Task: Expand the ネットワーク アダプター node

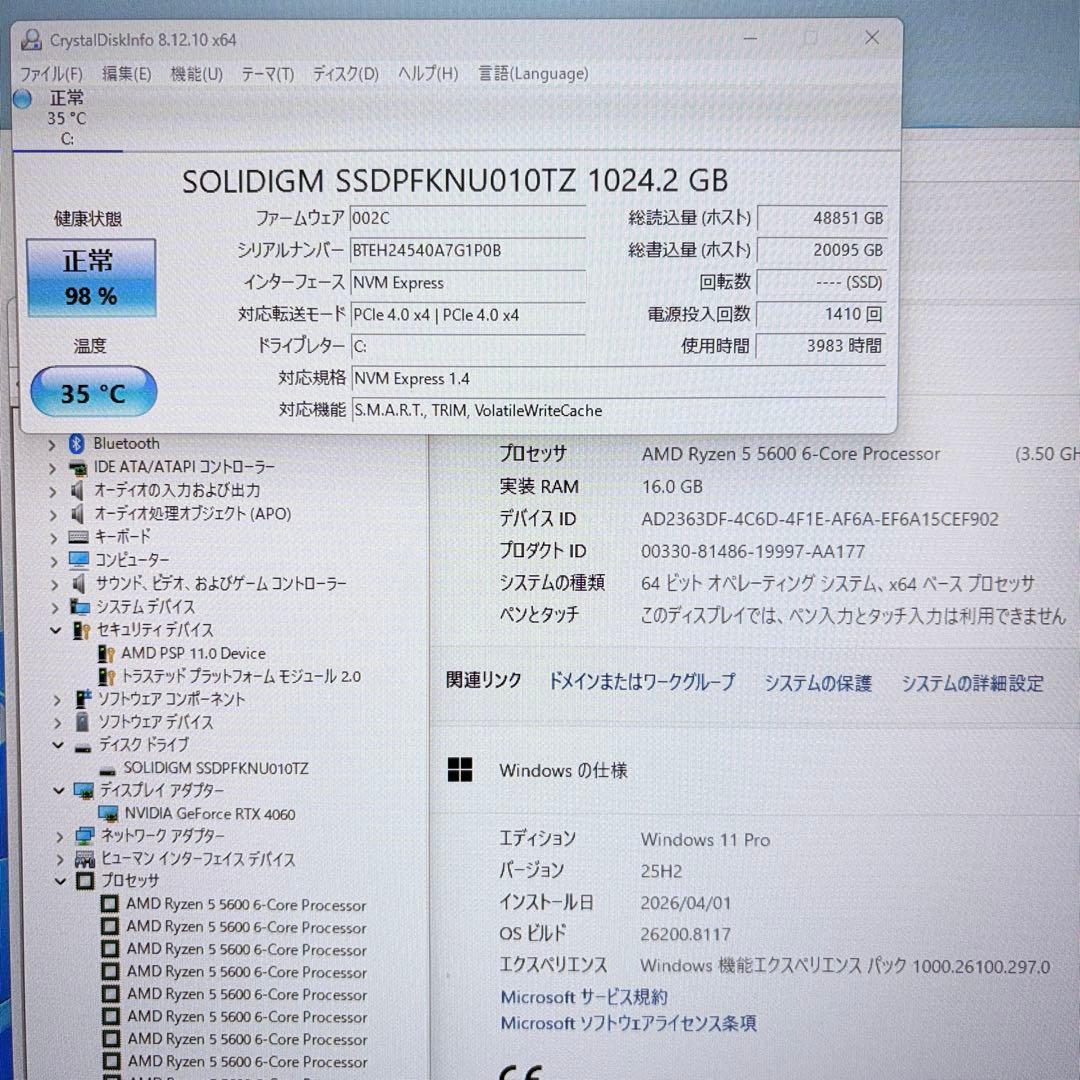Action: coord(60,838)
